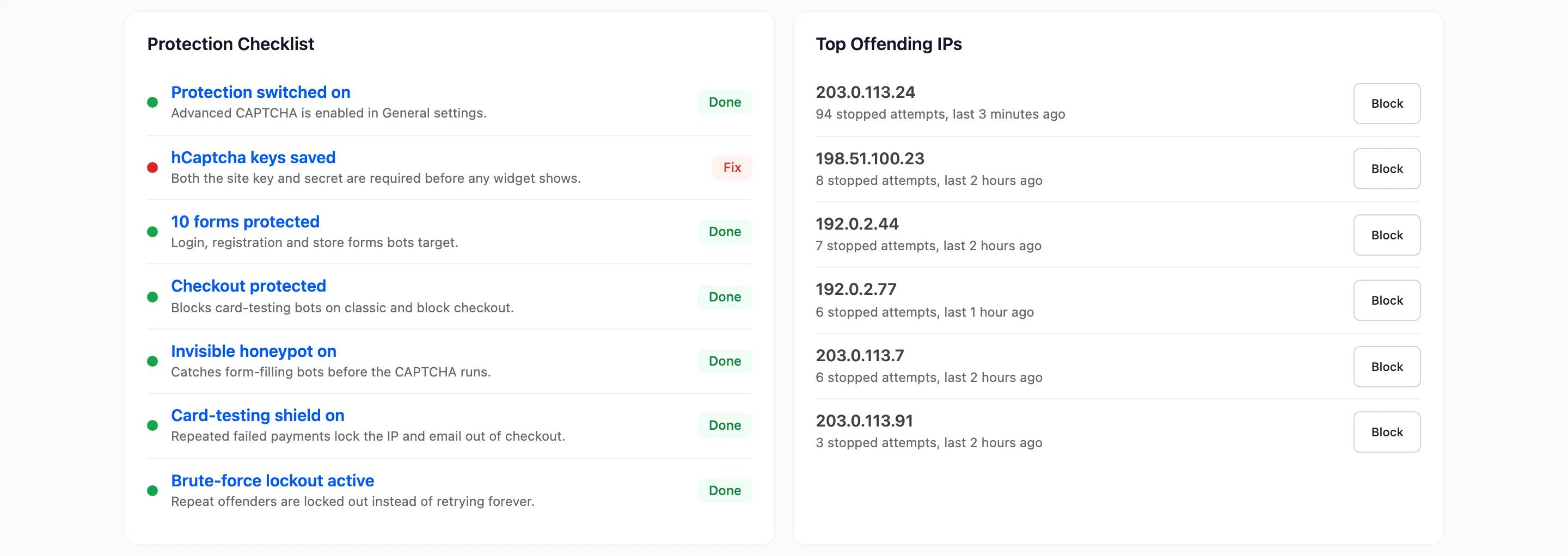Click '94 stopped attempts, last 3 minutes ago'
The width and height of the screenshot is (1568, 556).
940,114
